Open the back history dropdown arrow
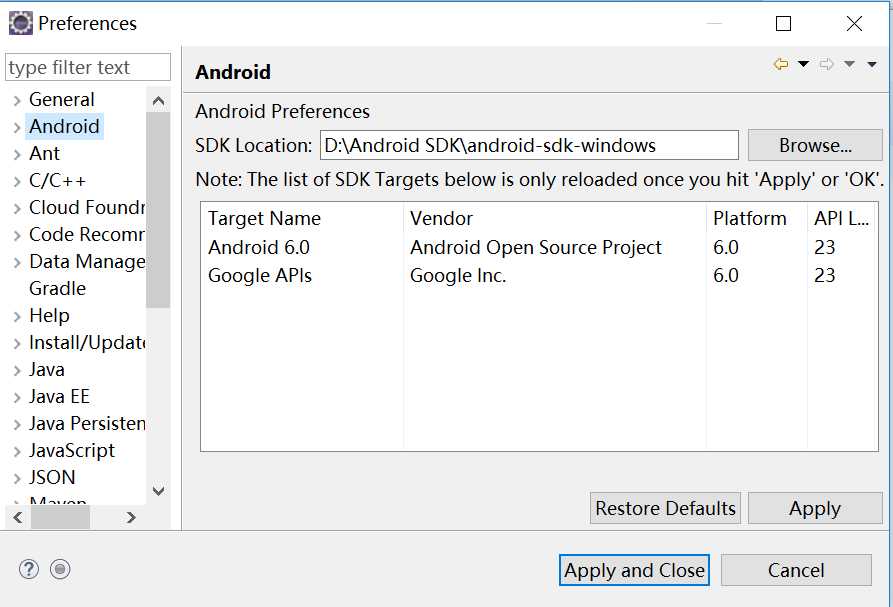The height and width of the screenshot is (607, 893). (803, 65)
